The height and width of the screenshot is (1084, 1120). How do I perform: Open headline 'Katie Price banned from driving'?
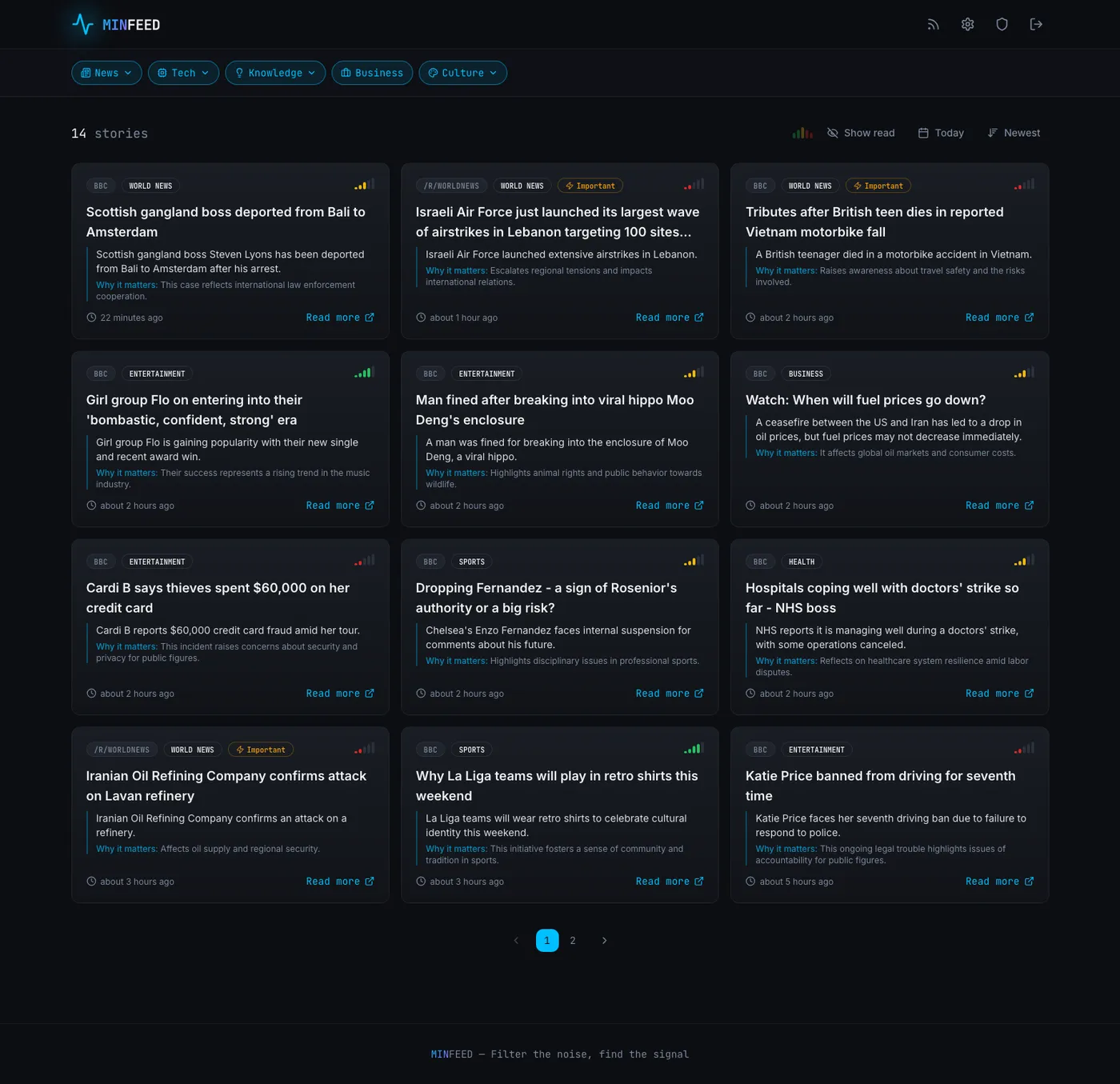pyautogui.click(x=881, y=786)
